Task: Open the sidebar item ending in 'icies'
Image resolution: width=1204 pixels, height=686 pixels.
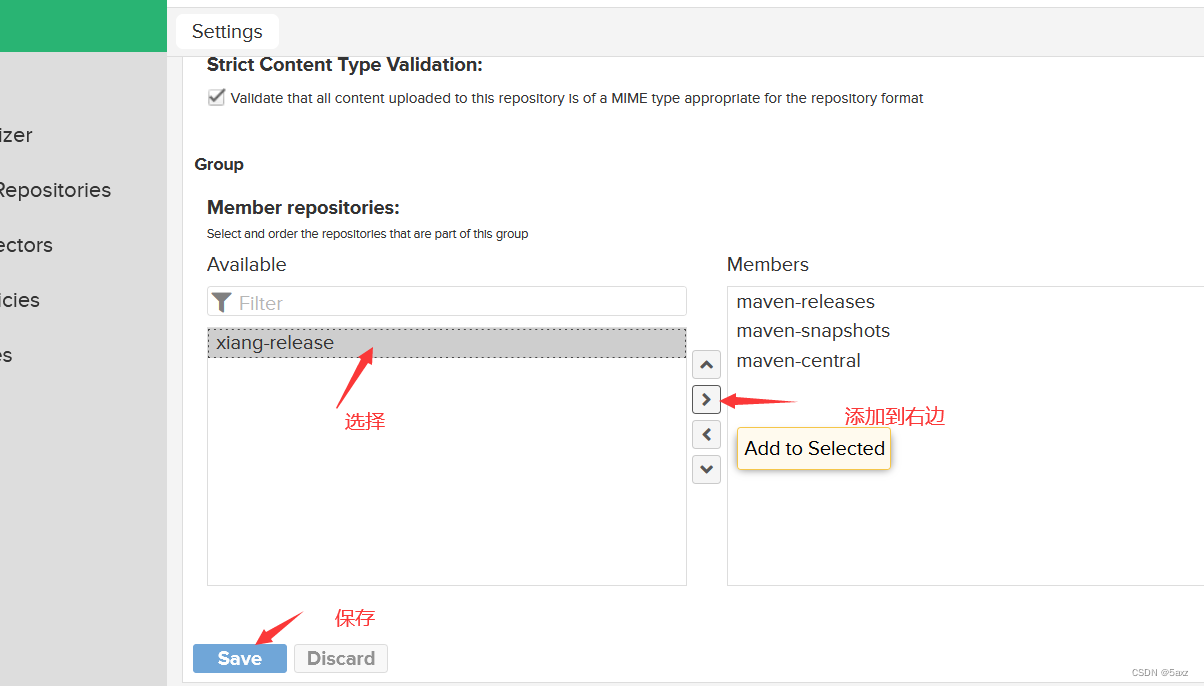Action: 20,300
